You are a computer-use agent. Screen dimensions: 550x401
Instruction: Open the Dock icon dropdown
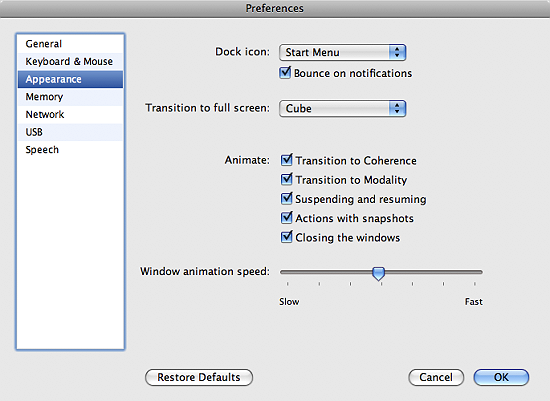pyautogui.click(x=343, y=52)
